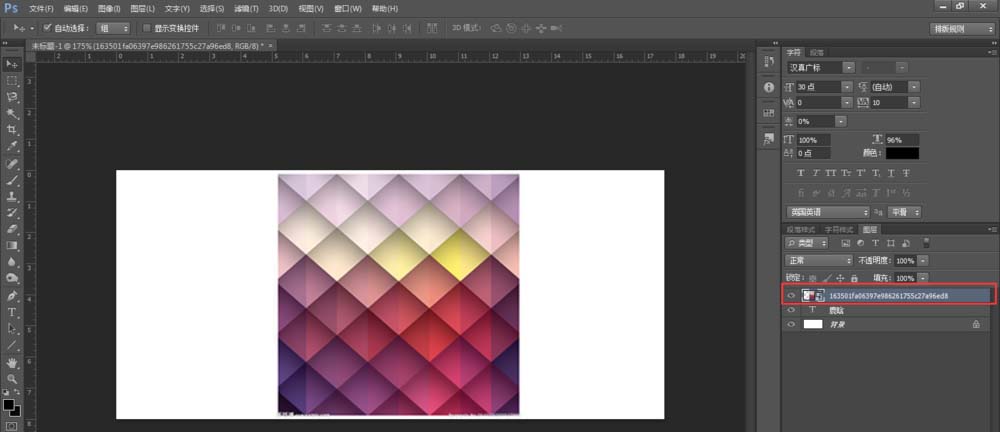Uncheck the 自动选择 checkbox
This screenshot has height=432, width=1000.
pyautogui.click(x=47, y=28)
